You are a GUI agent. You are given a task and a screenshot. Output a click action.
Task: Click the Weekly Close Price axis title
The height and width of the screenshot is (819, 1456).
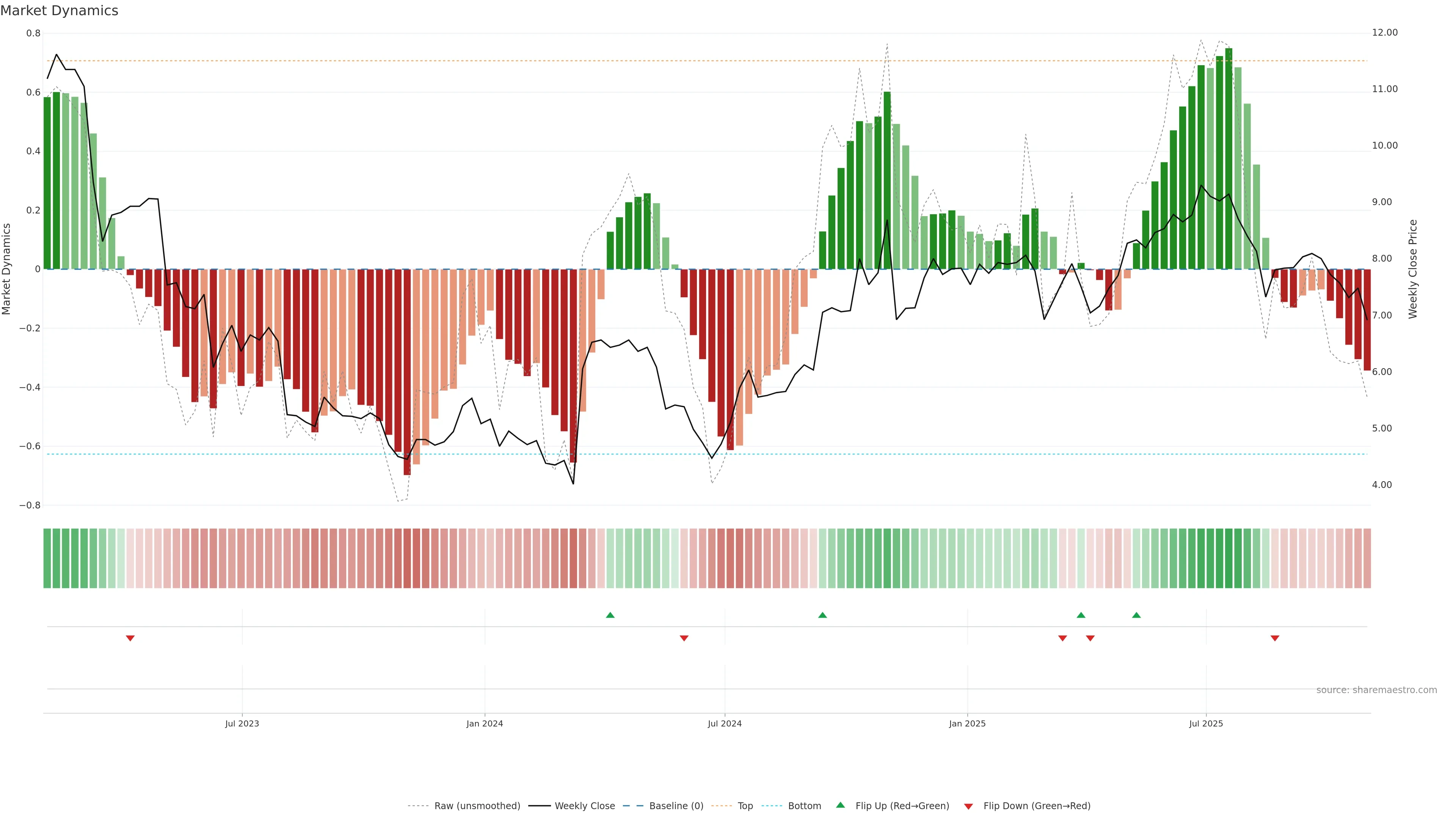click(x=1412, y=269)
